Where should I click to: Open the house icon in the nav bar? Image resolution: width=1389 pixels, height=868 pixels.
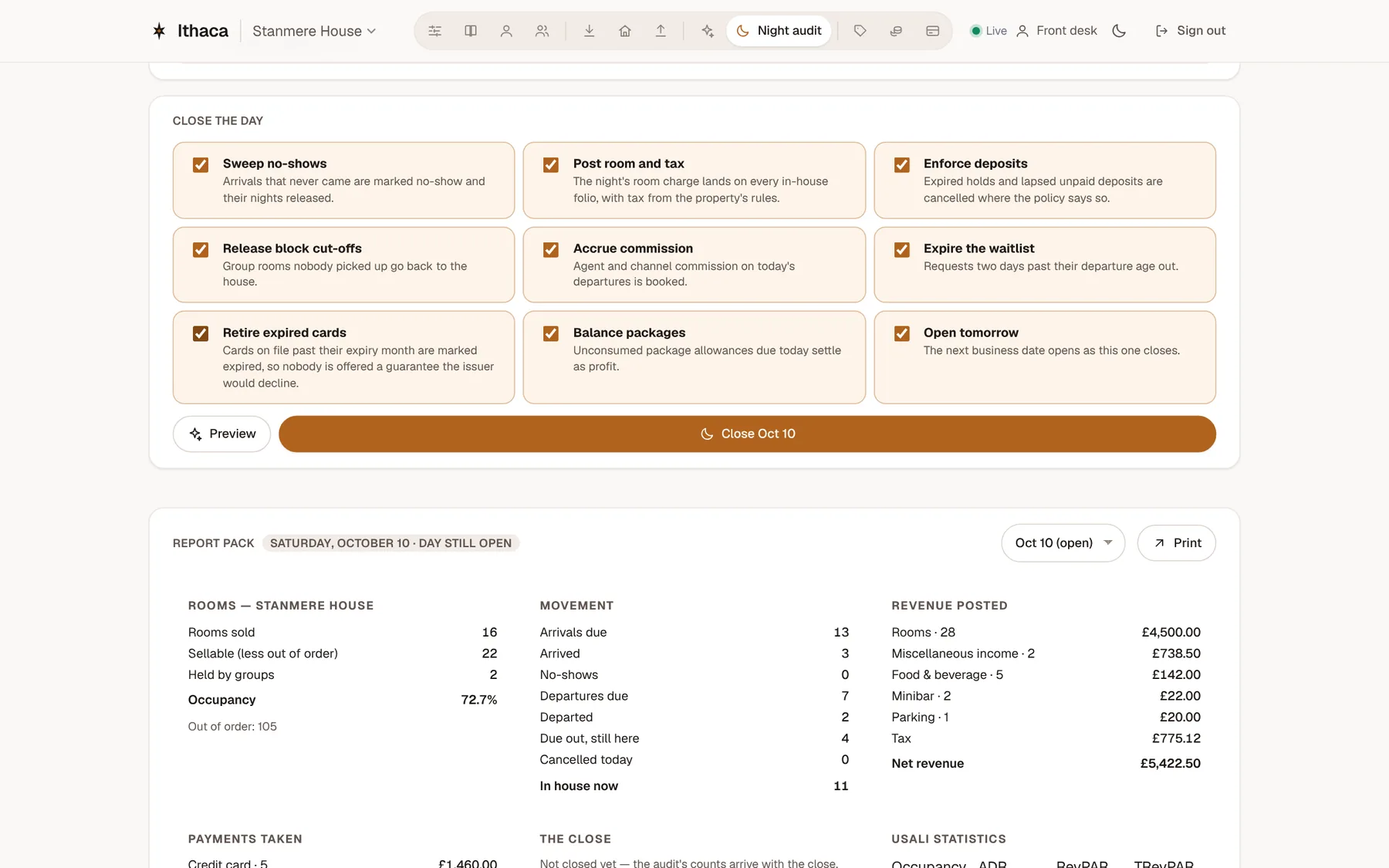[x=625, y=31]
